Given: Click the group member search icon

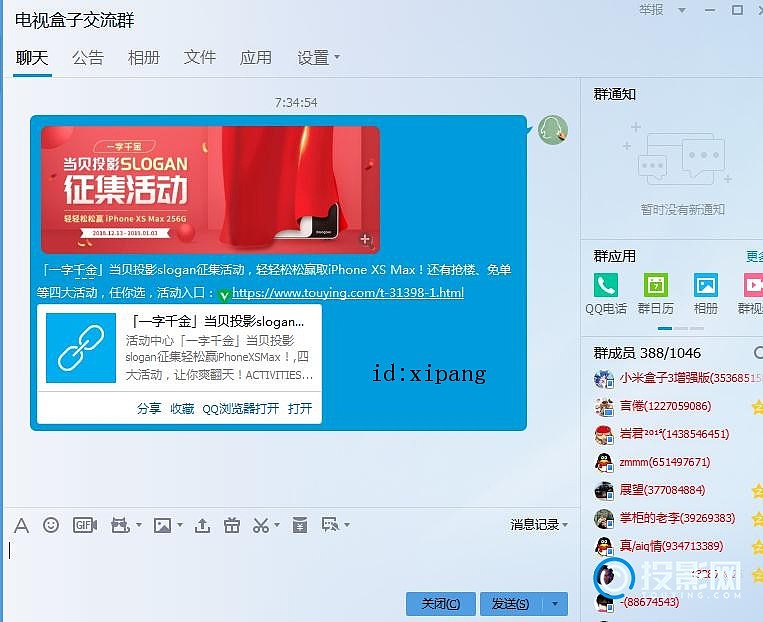Looking at the screenshot, I should click(758, 352).
